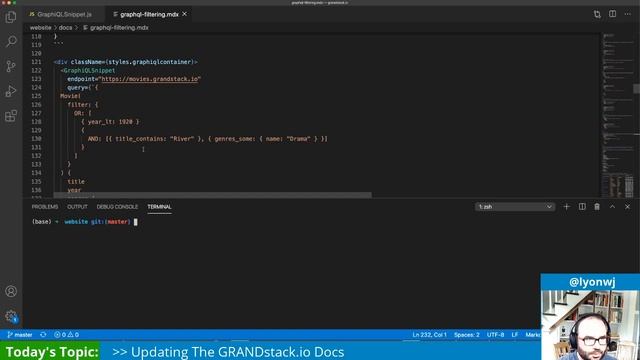Screen dimensions: 640x360
Task: Click the styles.graphiqlcontainer className text
Action: (x=149, y=62)
